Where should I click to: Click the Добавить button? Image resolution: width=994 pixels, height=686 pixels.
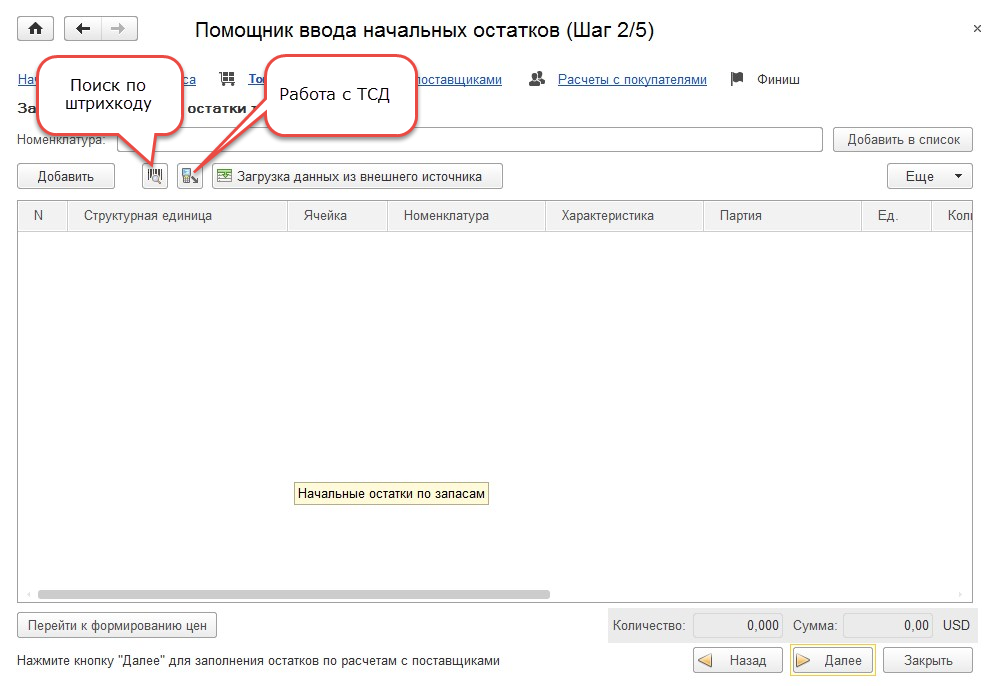tap(66, 176)
